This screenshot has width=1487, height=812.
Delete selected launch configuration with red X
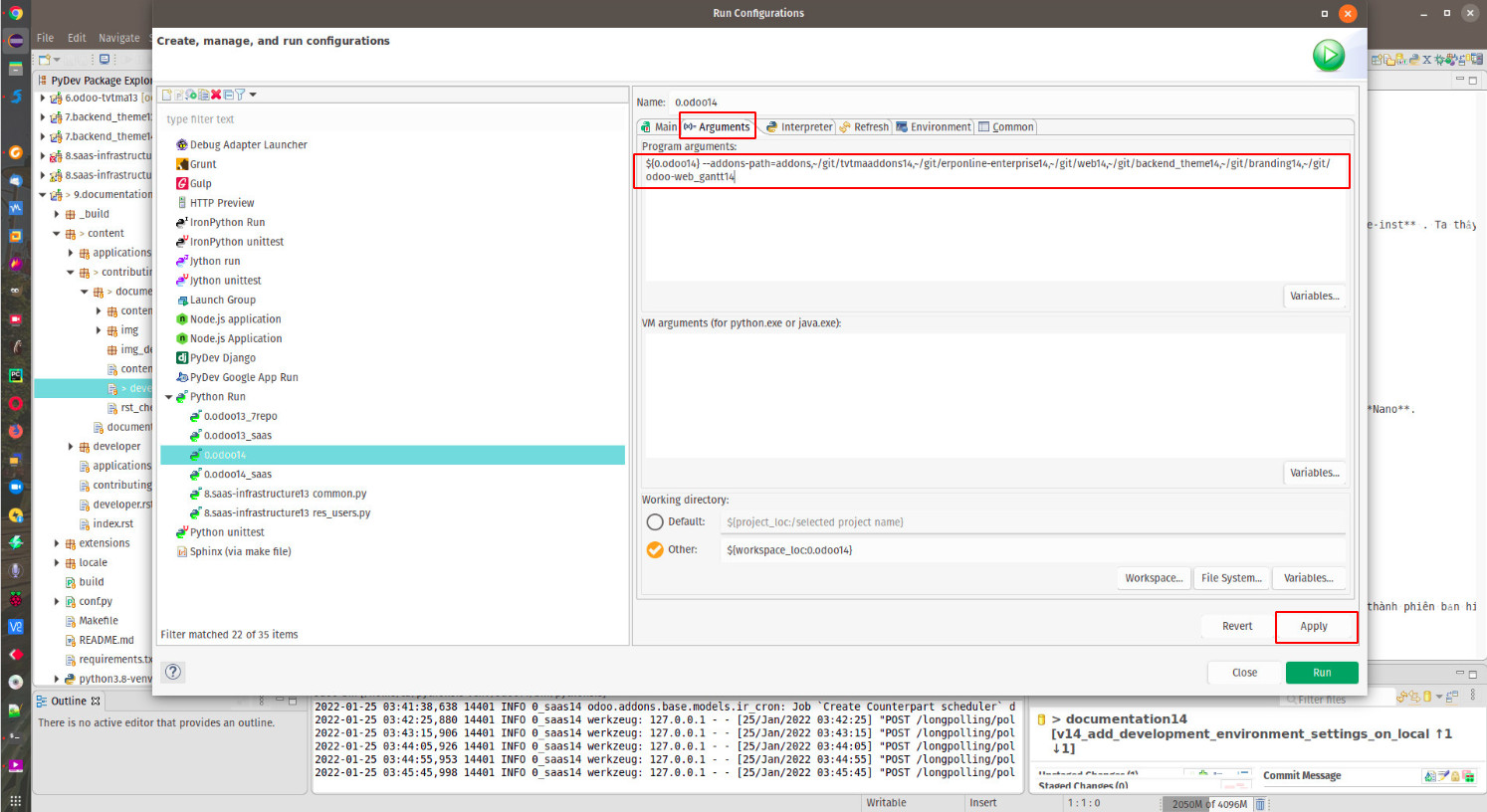tap(216, 95)
